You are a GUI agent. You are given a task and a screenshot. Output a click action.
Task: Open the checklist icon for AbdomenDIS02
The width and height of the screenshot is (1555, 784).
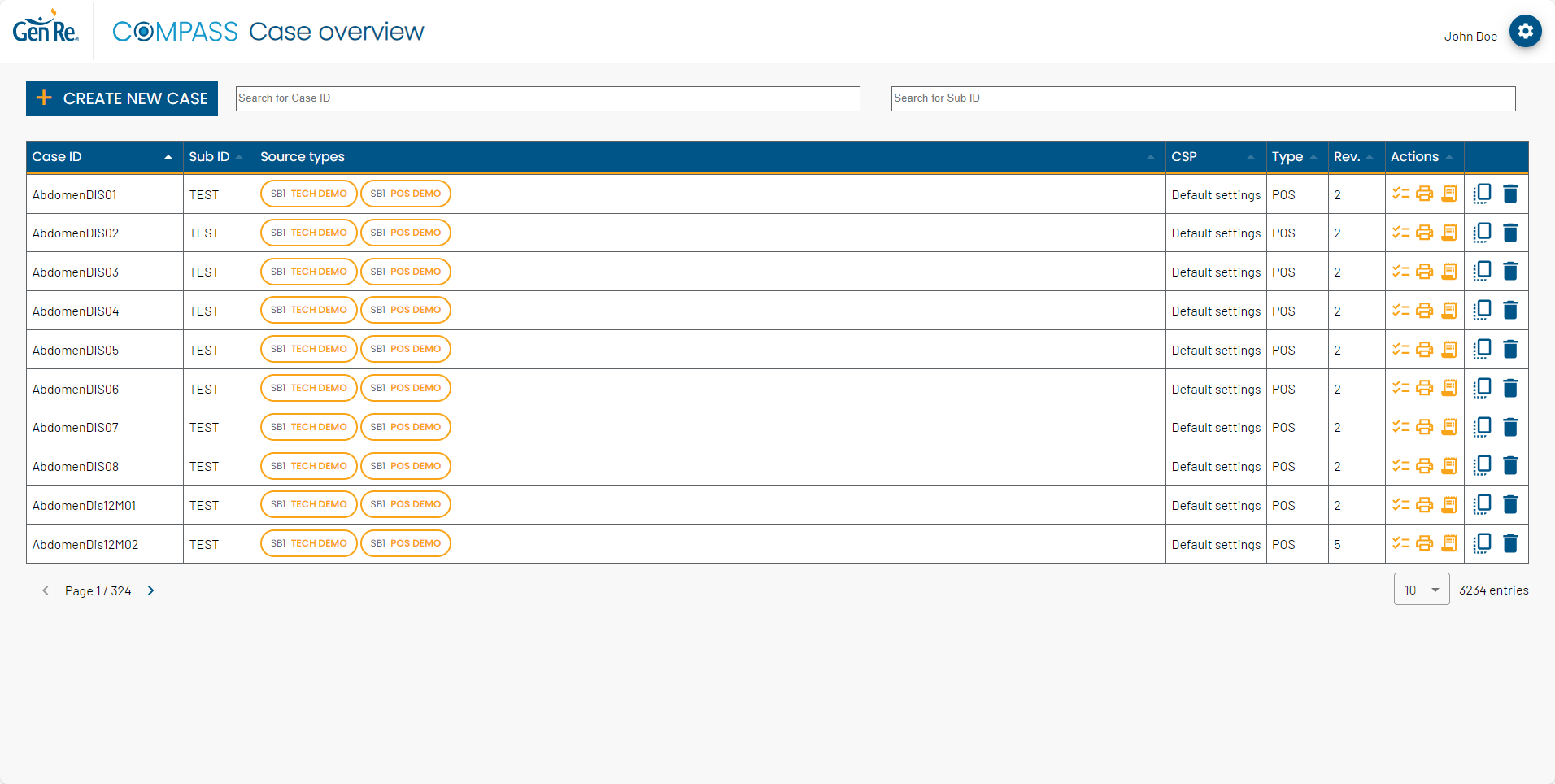[x=1400, y=233]
